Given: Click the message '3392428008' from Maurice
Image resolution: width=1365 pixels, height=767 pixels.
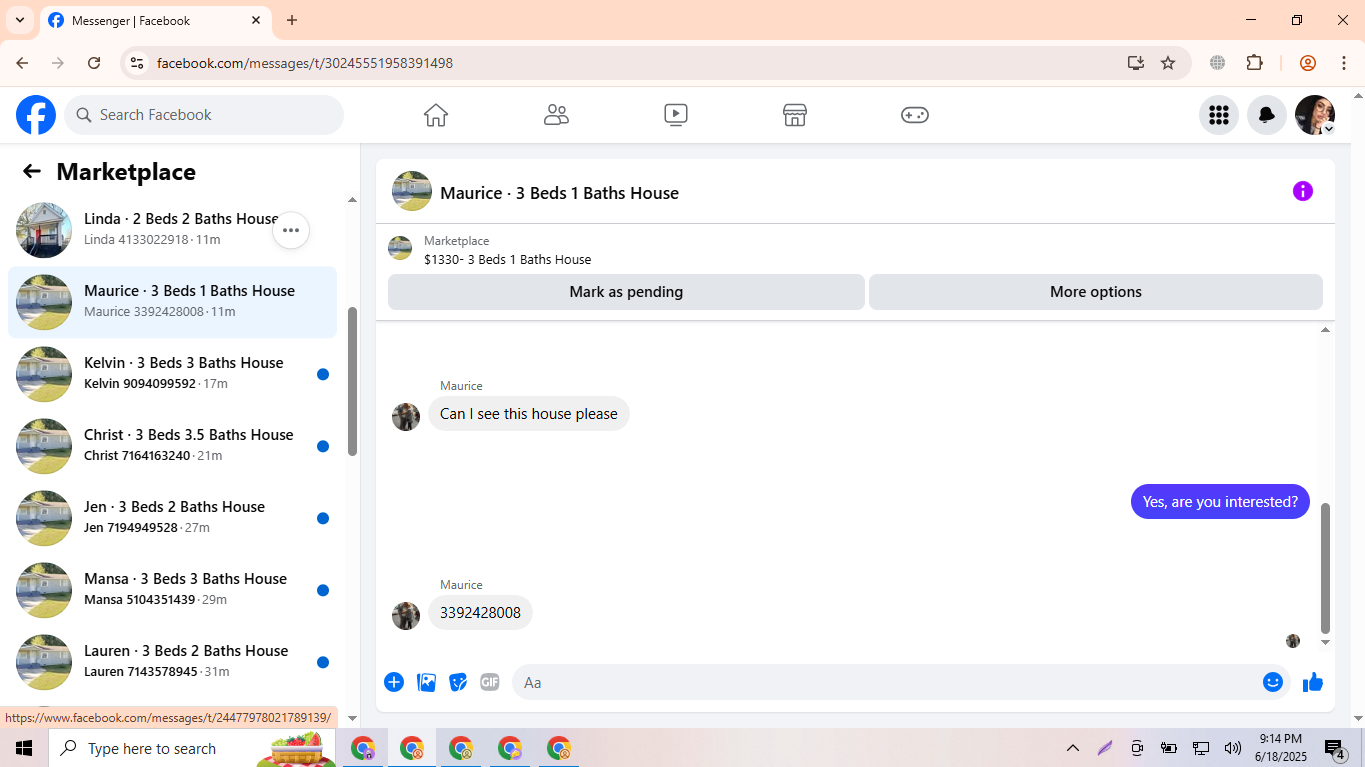Looking at the screenshot, I should (480, 613).
